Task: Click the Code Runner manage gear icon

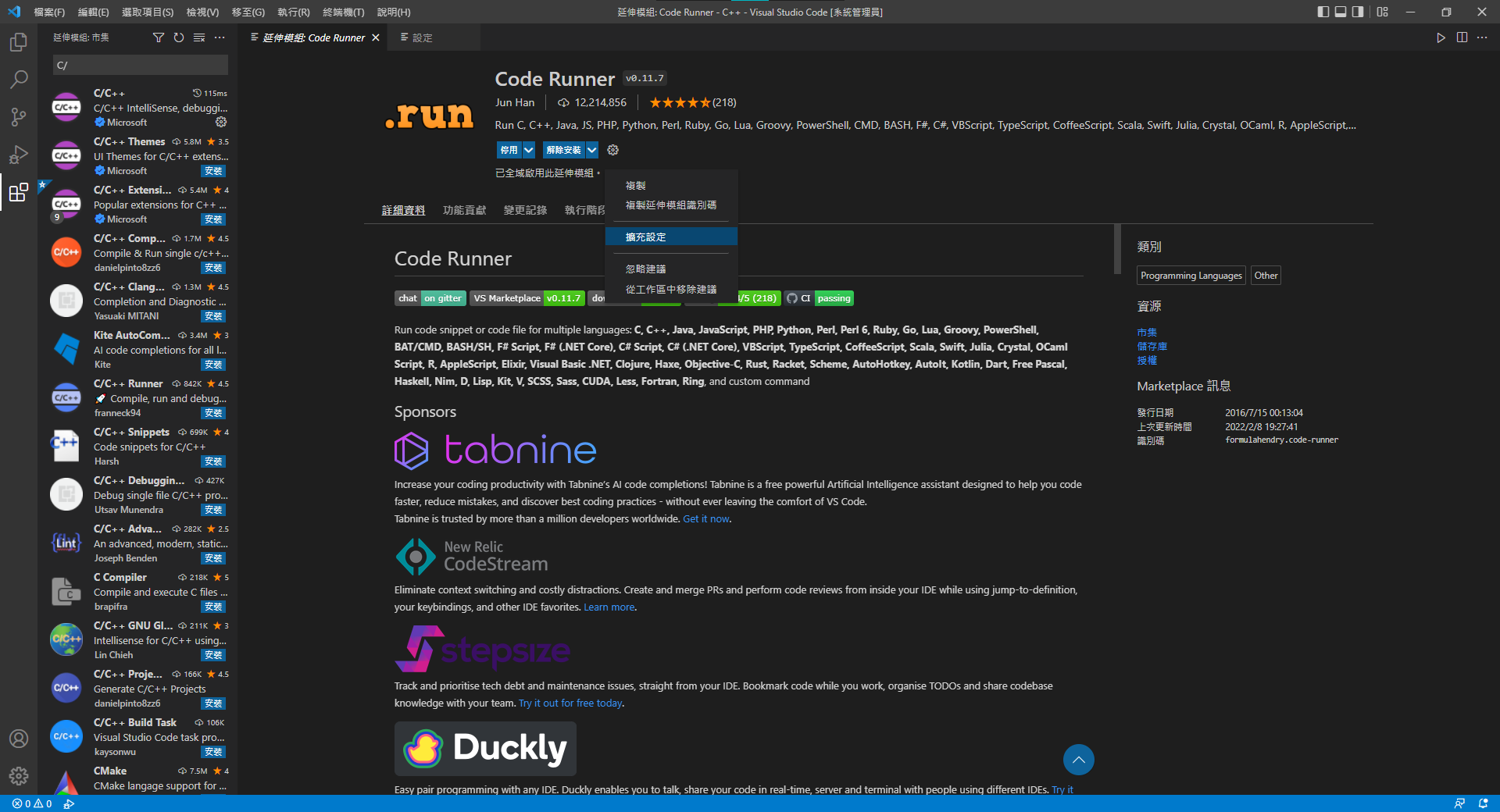Action: (x=613, y=150)
